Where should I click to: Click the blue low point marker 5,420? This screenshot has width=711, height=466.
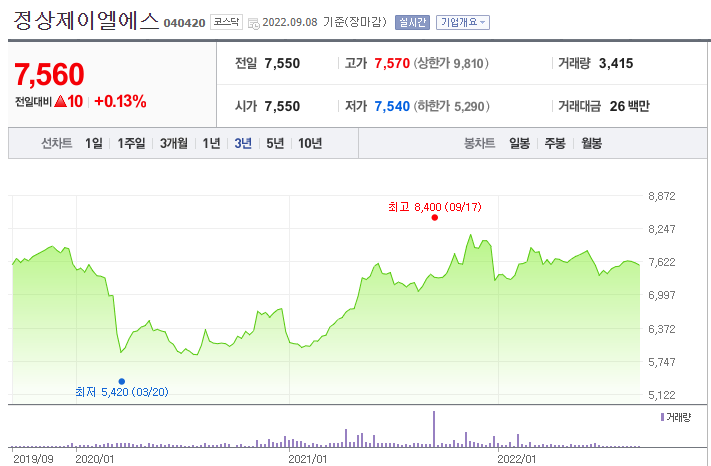click(x=122, y=381)
